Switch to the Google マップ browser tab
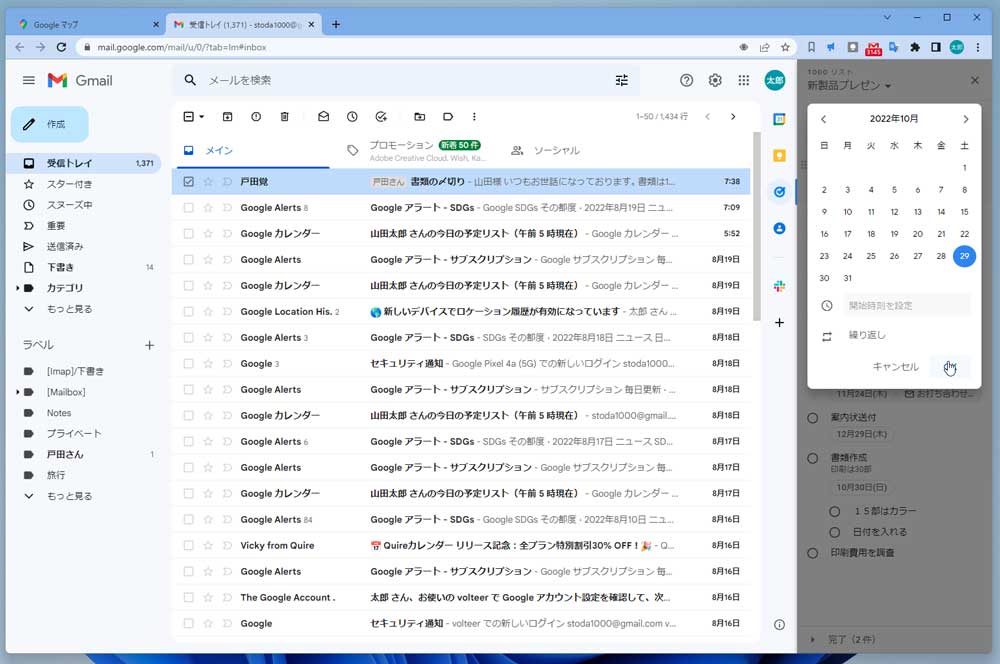Image resolution: width=1000 pixels, height=664 pixels. coord(86,25)
